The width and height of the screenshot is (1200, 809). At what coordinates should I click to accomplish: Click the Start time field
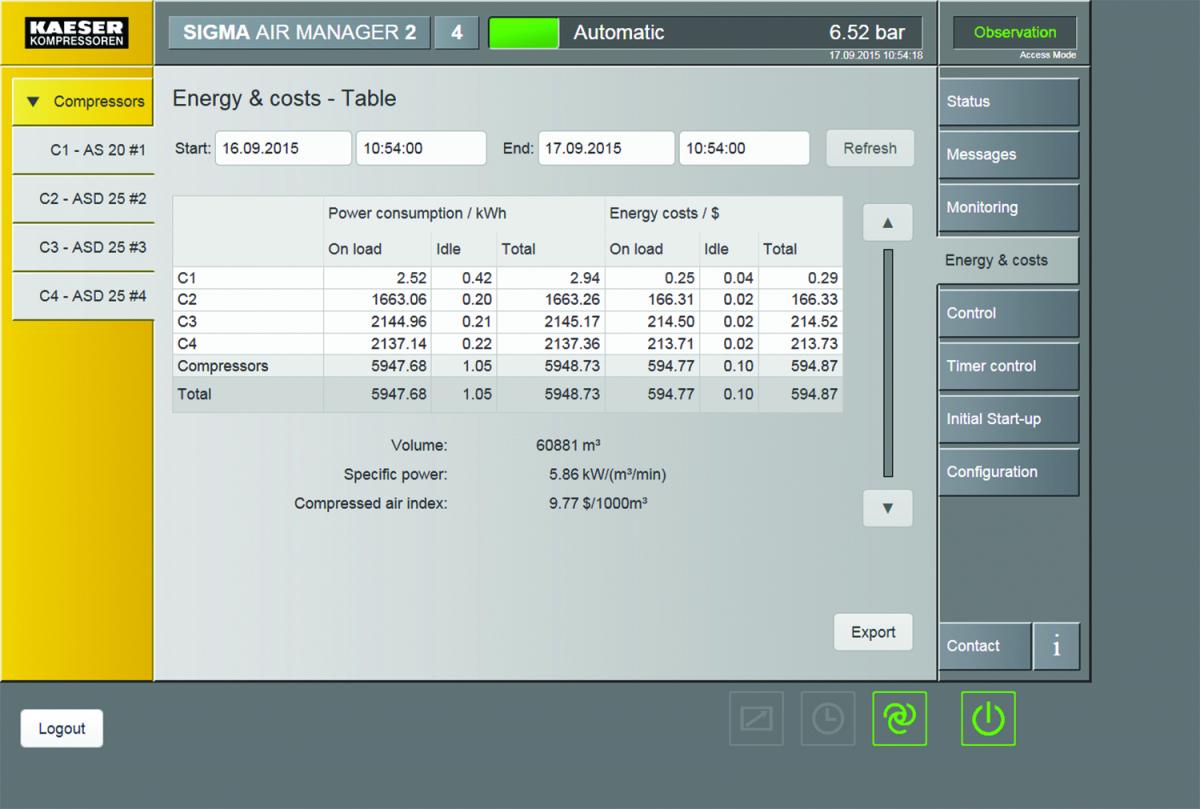pos(421,148)
